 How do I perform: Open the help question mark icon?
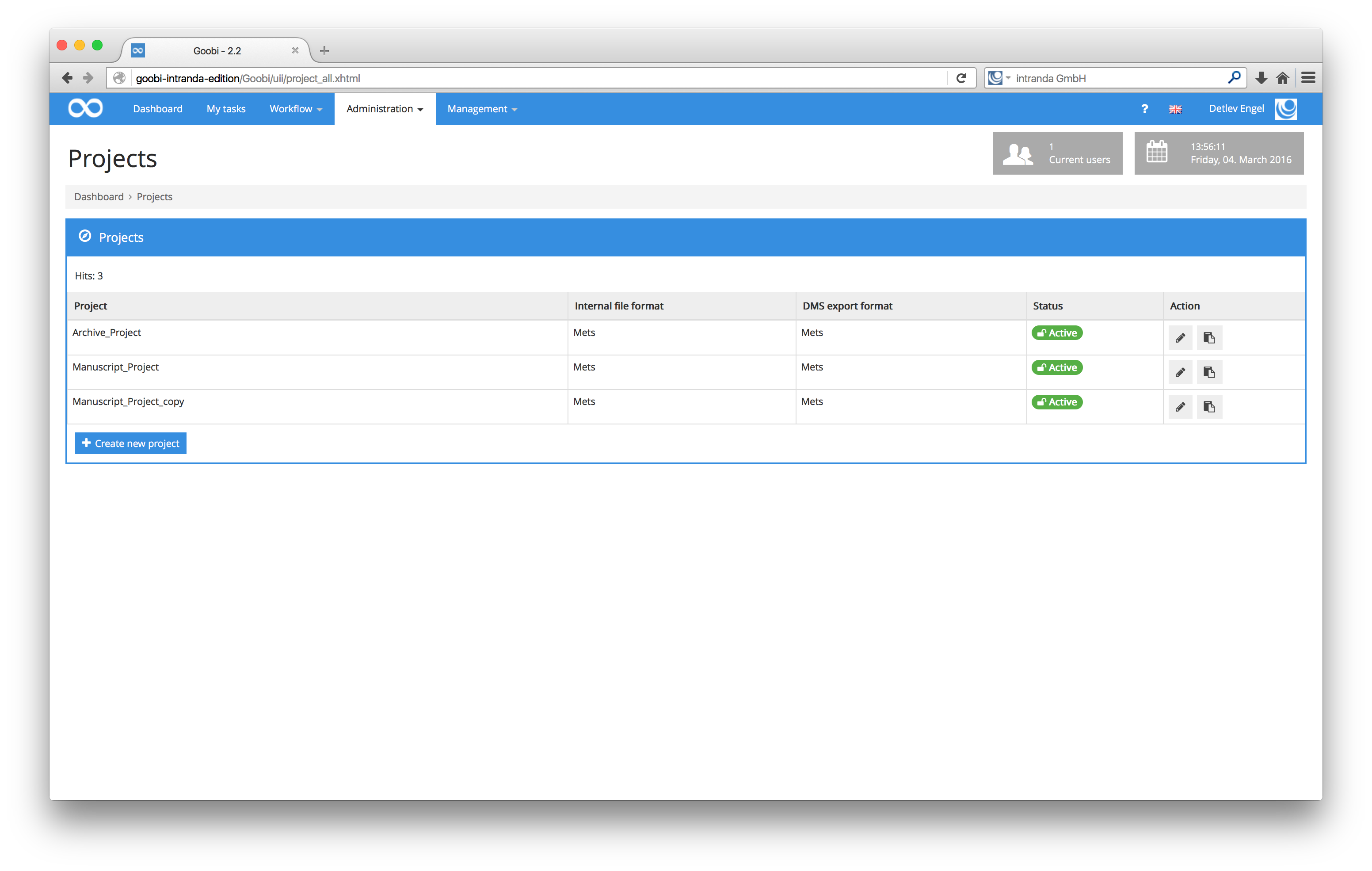(x=1144, y=109)
